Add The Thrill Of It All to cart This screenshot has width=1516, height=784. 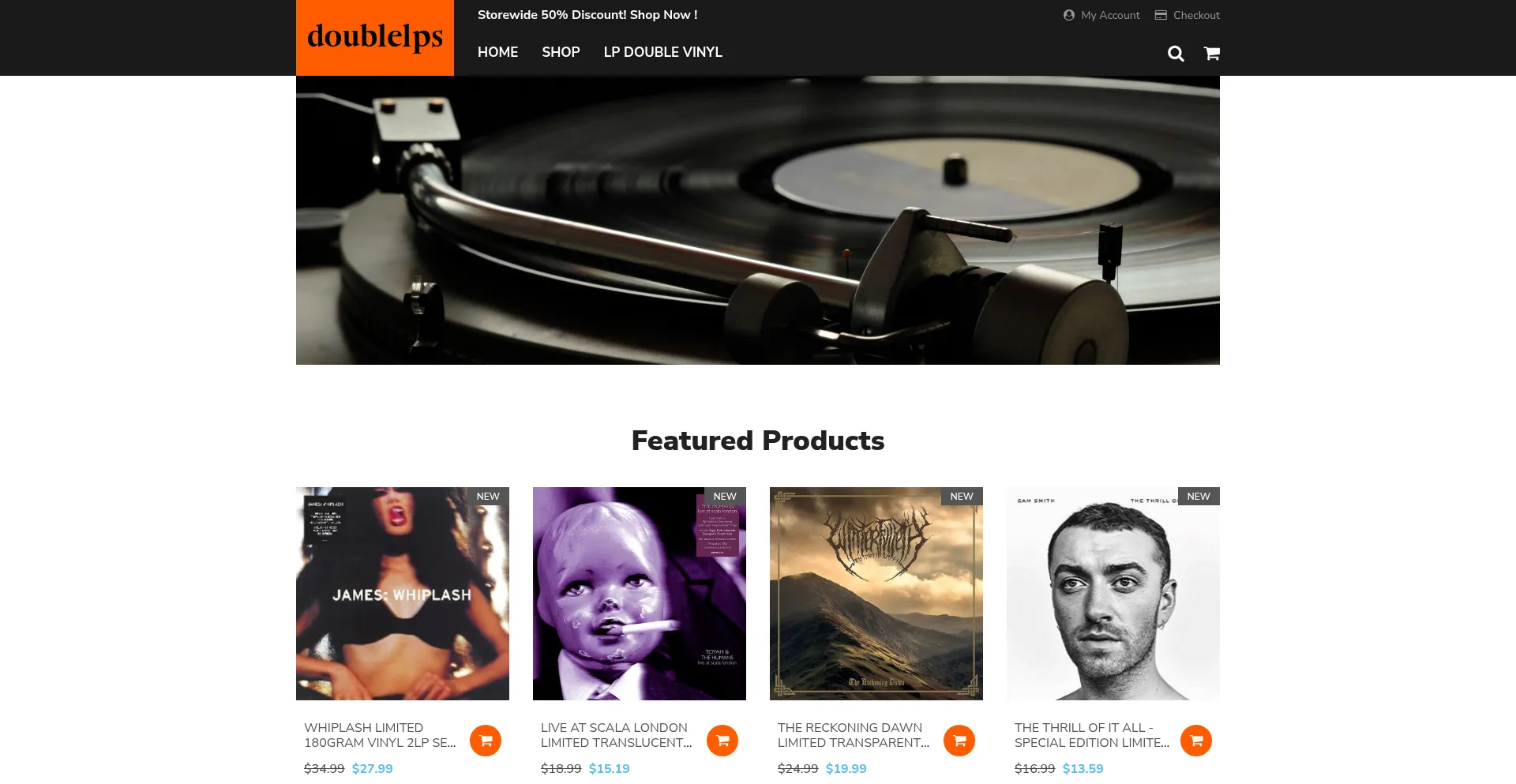coord(1196,741)
